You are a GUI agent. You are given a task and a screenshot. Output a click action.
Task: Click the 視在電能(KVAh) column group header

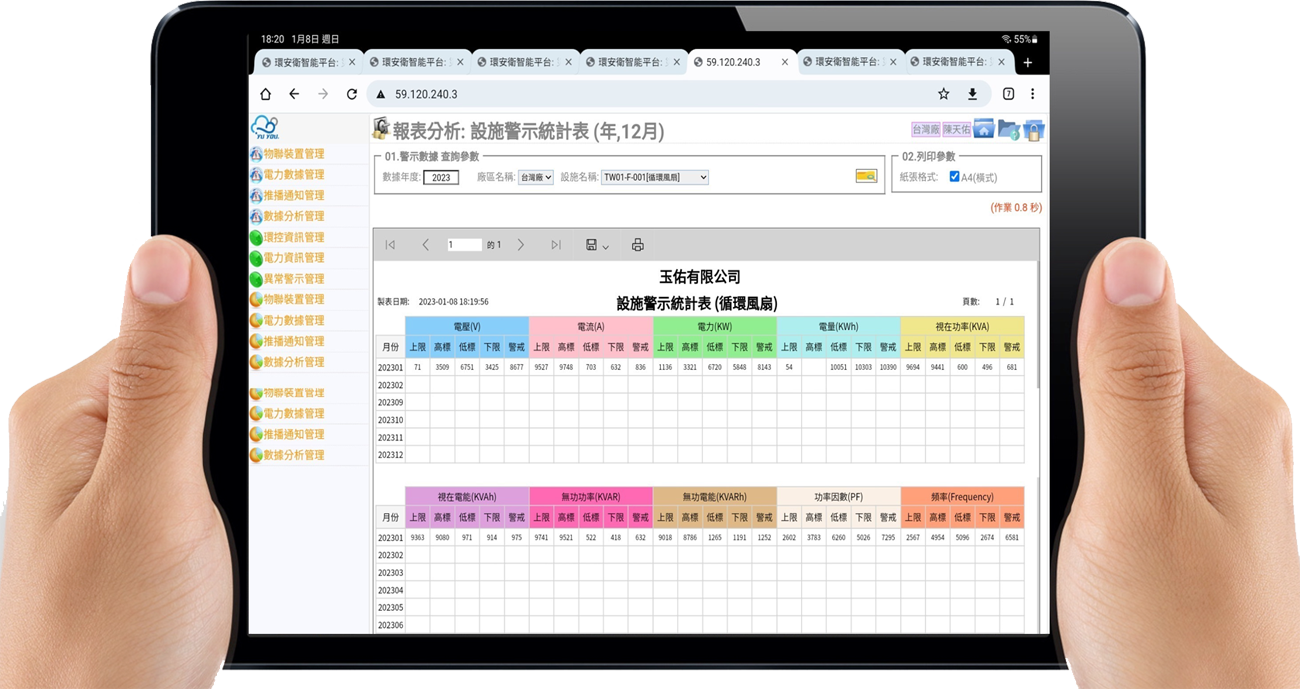coord(467,497)
